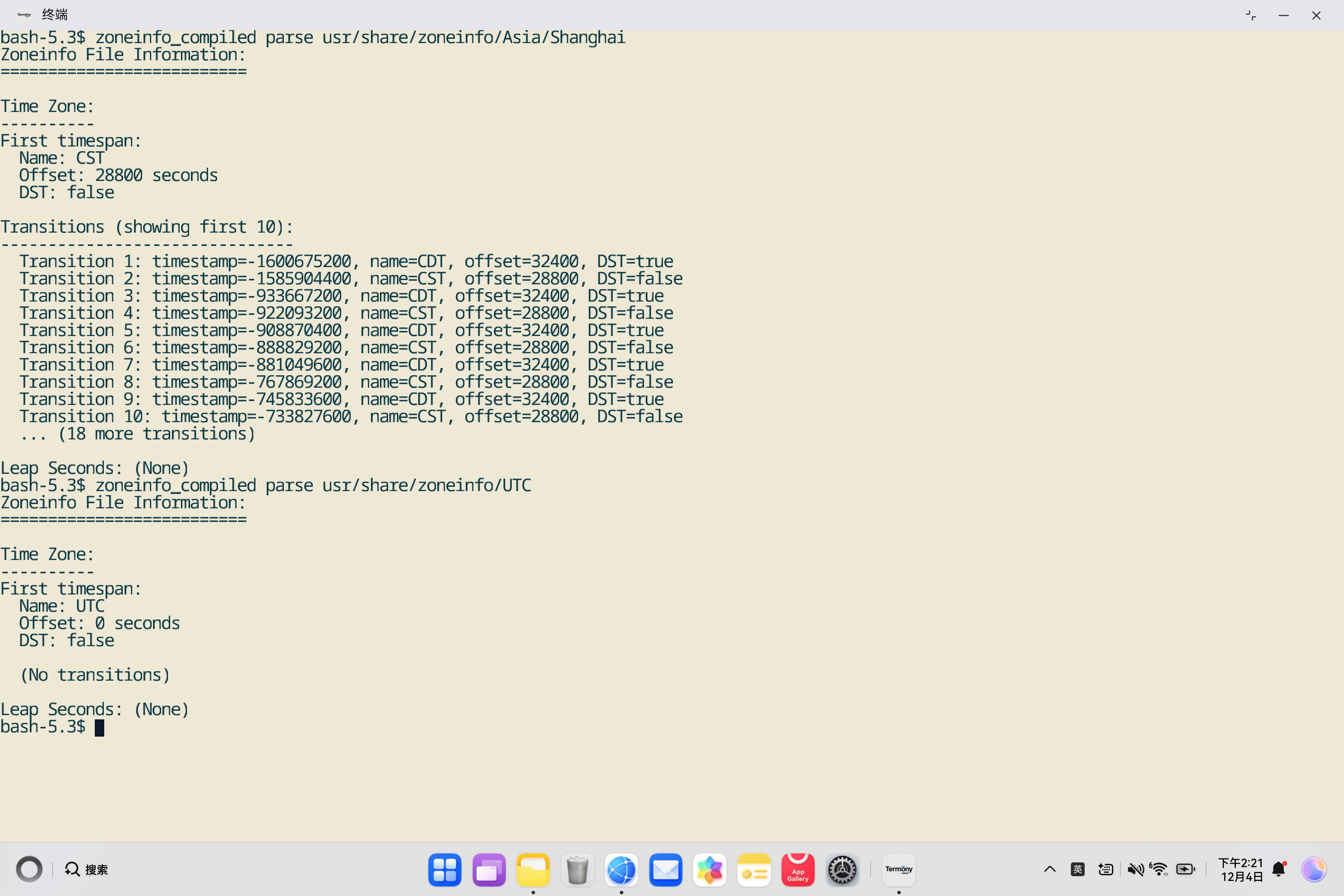The width and height of the screenshot is (1344, 896).
Task: Switch to Termony terminal in dock
Action: [x=899, y=870]
